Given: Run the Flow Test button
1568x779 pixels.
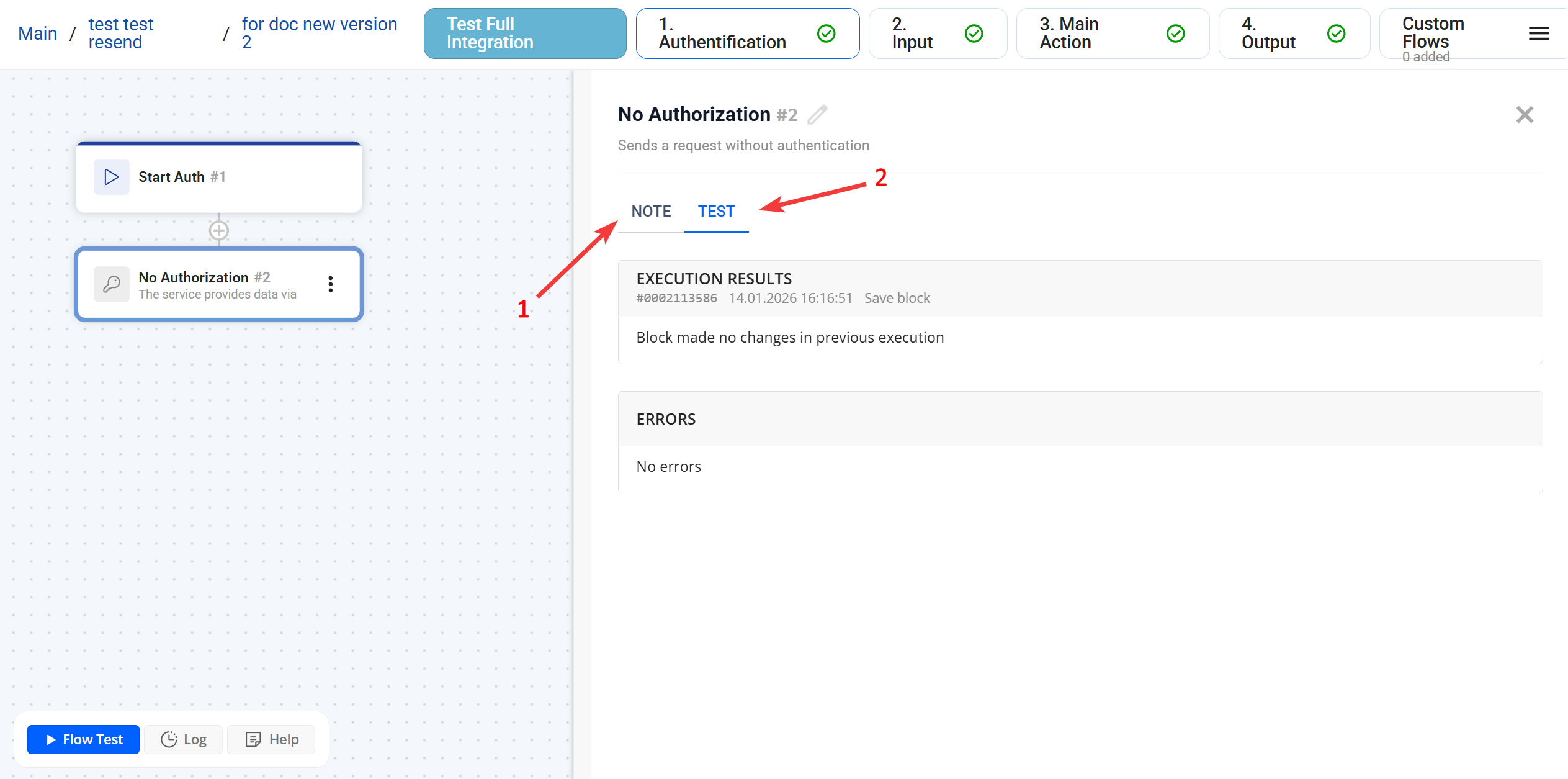Looking at the screenshot, I should [x=84, y=739].
